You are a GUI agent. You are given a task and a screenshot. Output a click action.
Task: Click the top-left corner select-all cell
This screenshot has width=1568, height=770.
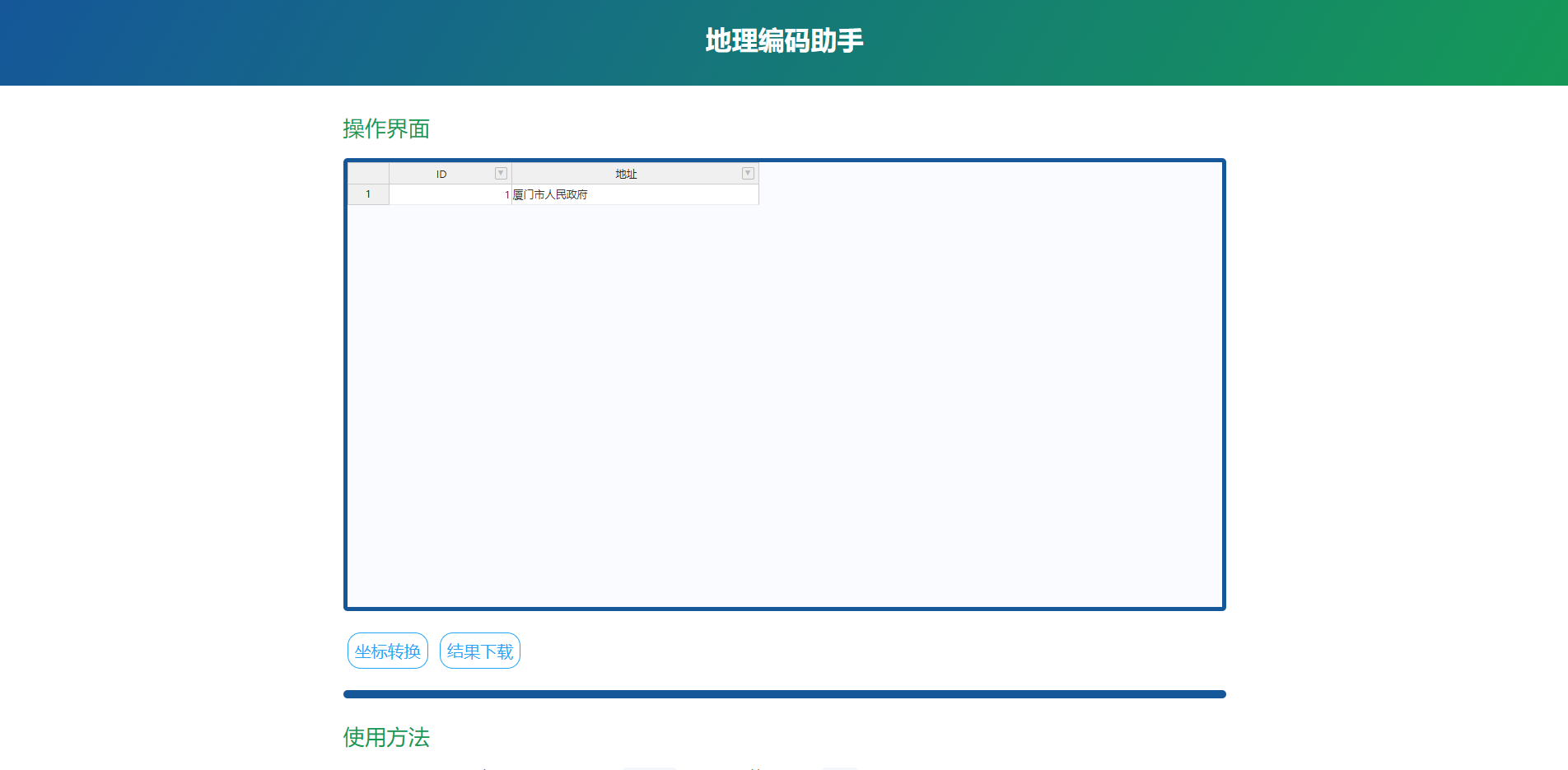click(x=368, y=174)
